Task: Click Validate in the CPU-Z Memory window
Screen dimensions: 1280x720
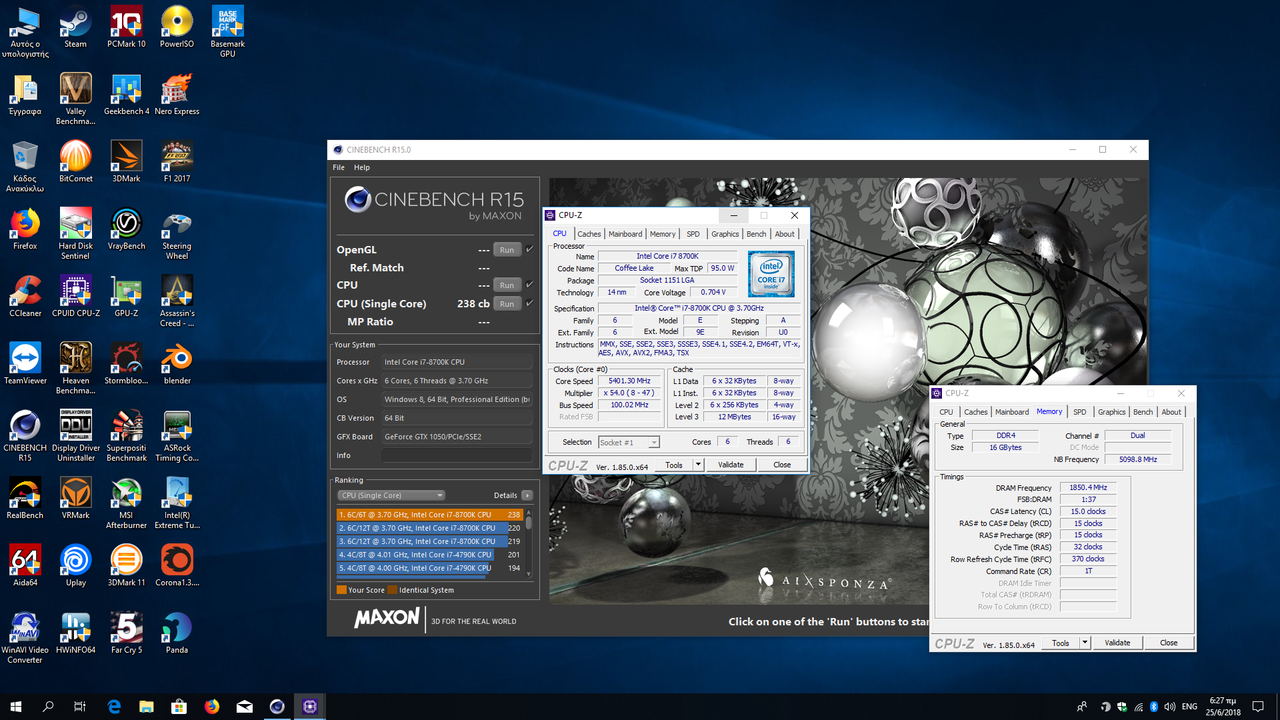Action: coord(1118,642)
